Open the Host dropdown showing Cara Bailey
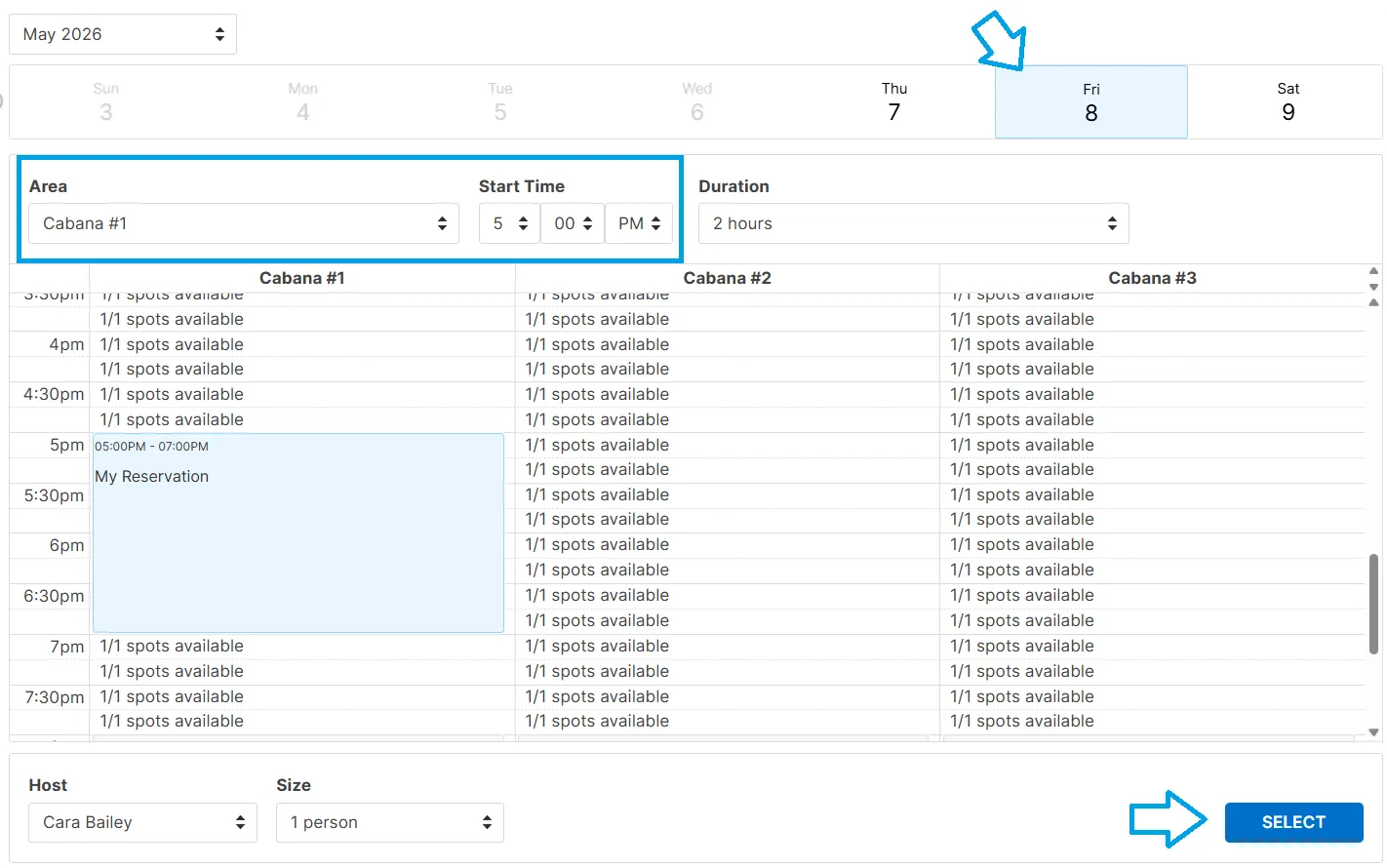Viewport: 1387px width, 868px height. tap(143, 822)
